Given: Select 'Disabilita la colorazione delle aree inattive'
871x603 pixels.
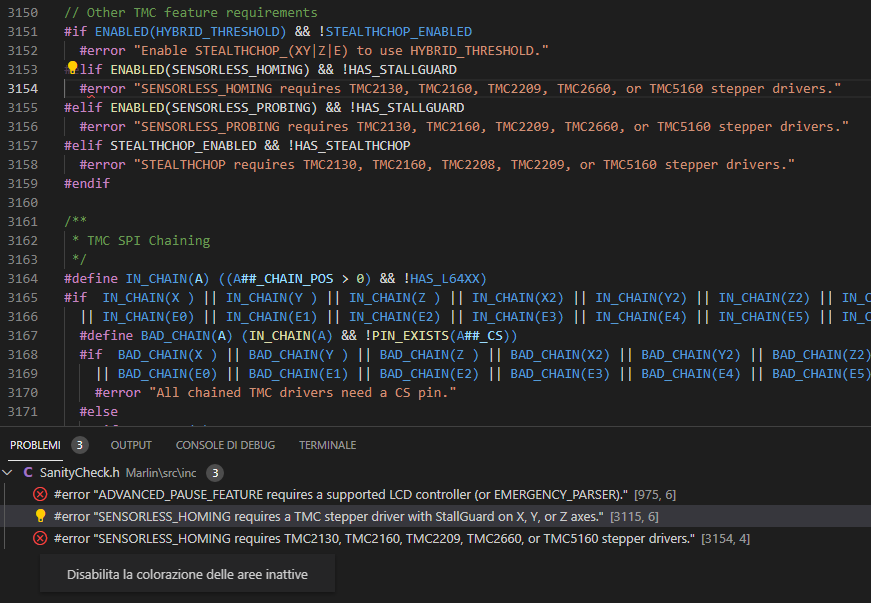Looking at the screenshot, I should tap(187, 574).
